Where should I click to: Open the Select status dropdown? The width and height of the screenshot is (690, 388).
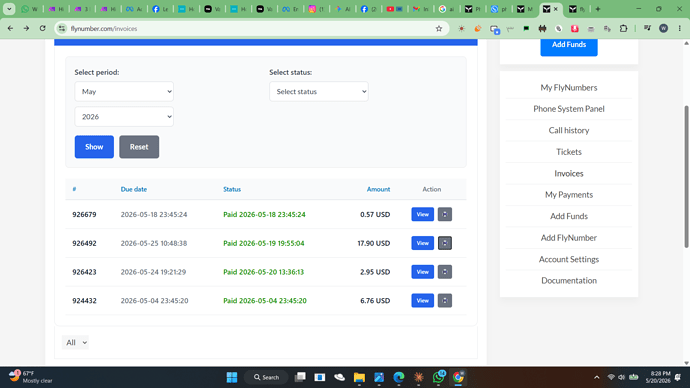point(319,92)
